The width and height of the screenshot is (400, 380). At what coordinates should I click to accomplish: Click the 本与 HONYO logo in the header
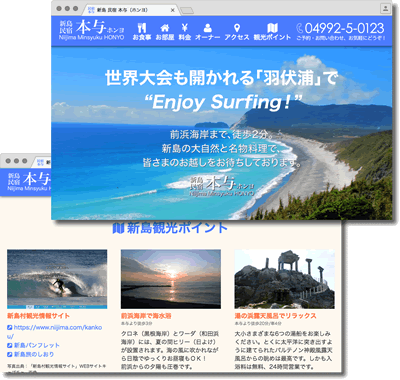click(x=92, y=30)
